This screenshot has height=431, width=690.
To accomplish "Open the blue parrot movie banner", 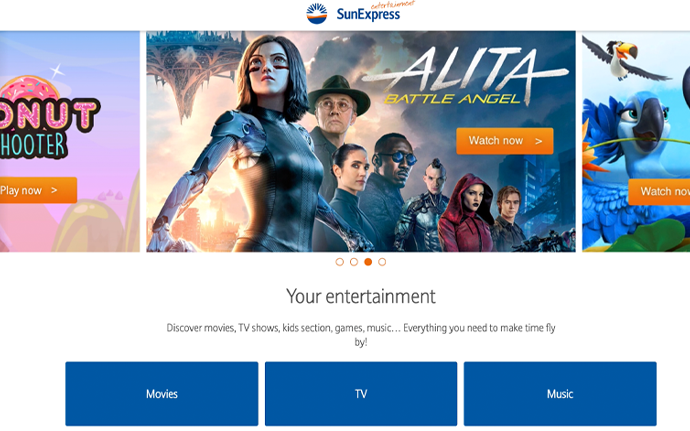I will pyautogui.click(x=636, y=141).
